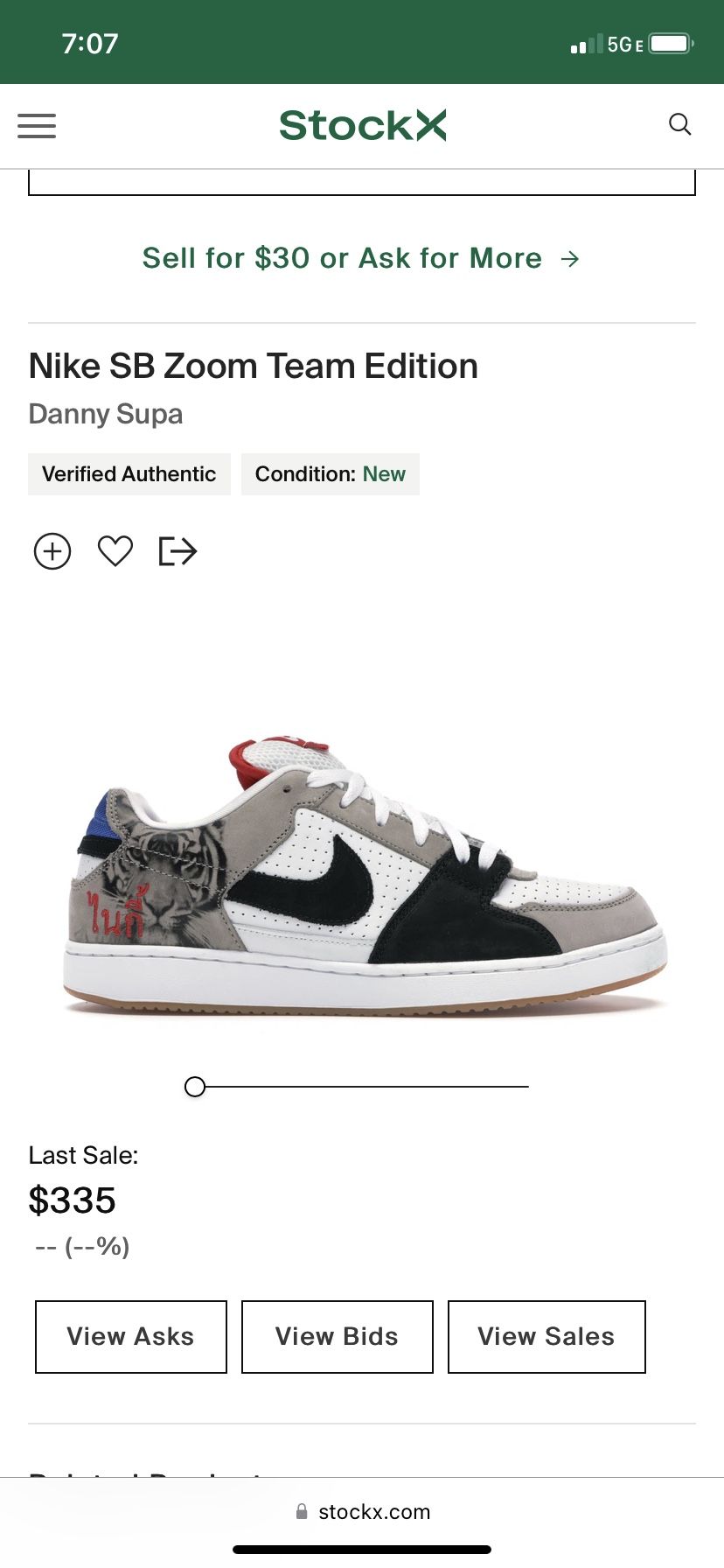Tap the Verified Authentic badge
724x1568 pixels.
click(x=129, y=474)
